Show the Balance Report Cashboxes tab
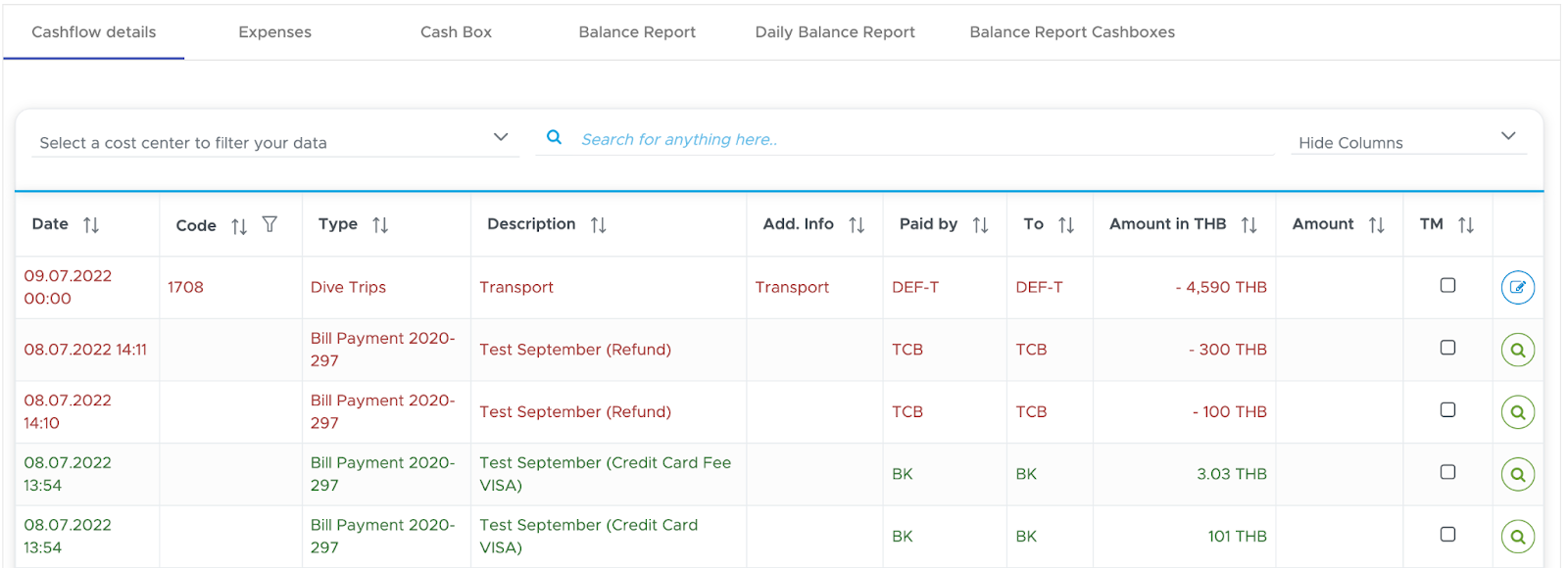The height and width of the screenshot is (568, 1568). (1072, 32)
